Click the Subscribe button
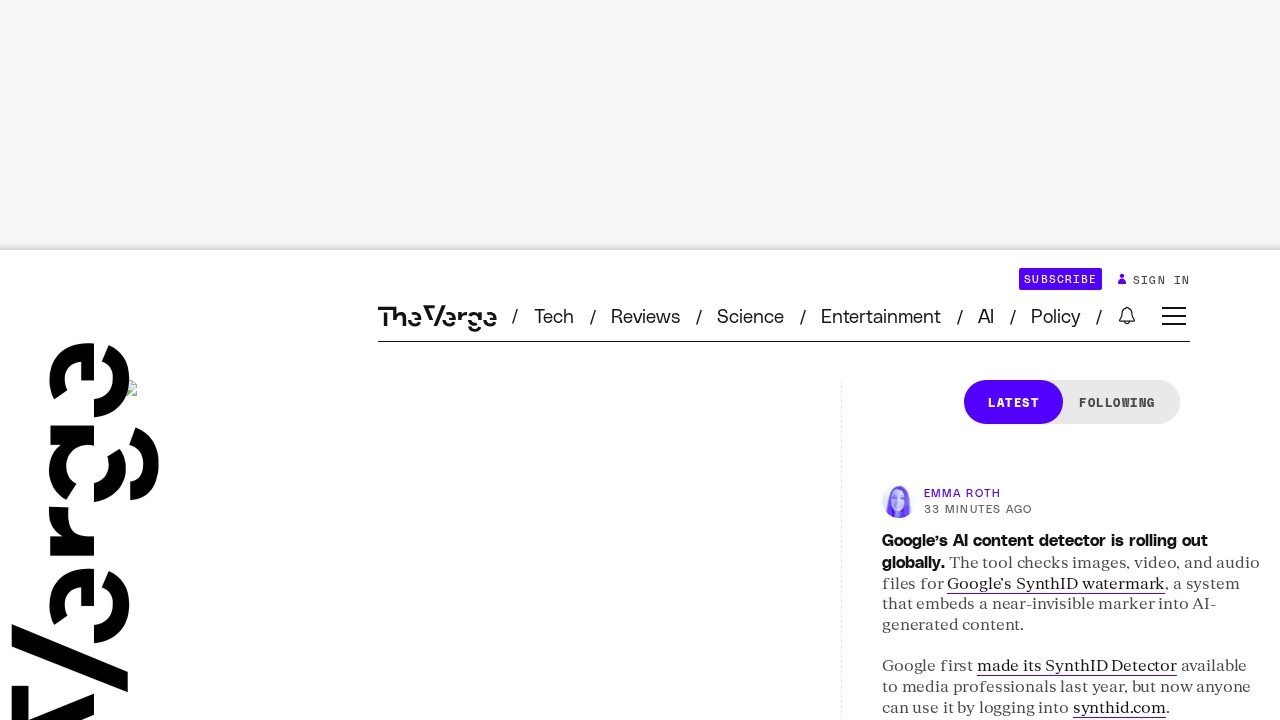Image resolution: width=1280 pixels, height=720 pixels. 1060,279
